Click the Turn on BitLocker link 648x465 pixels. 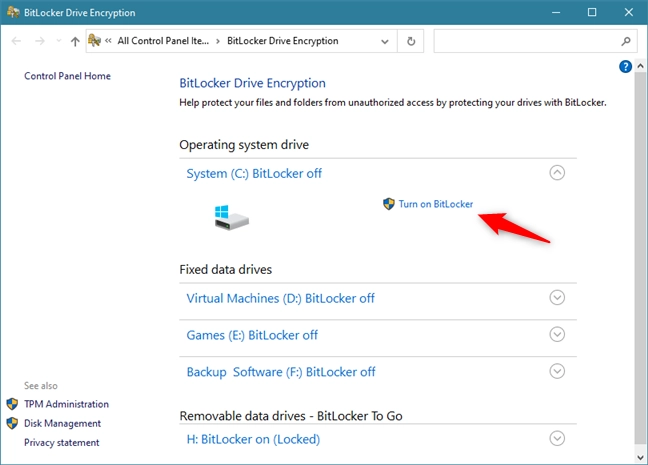(436, 204)
